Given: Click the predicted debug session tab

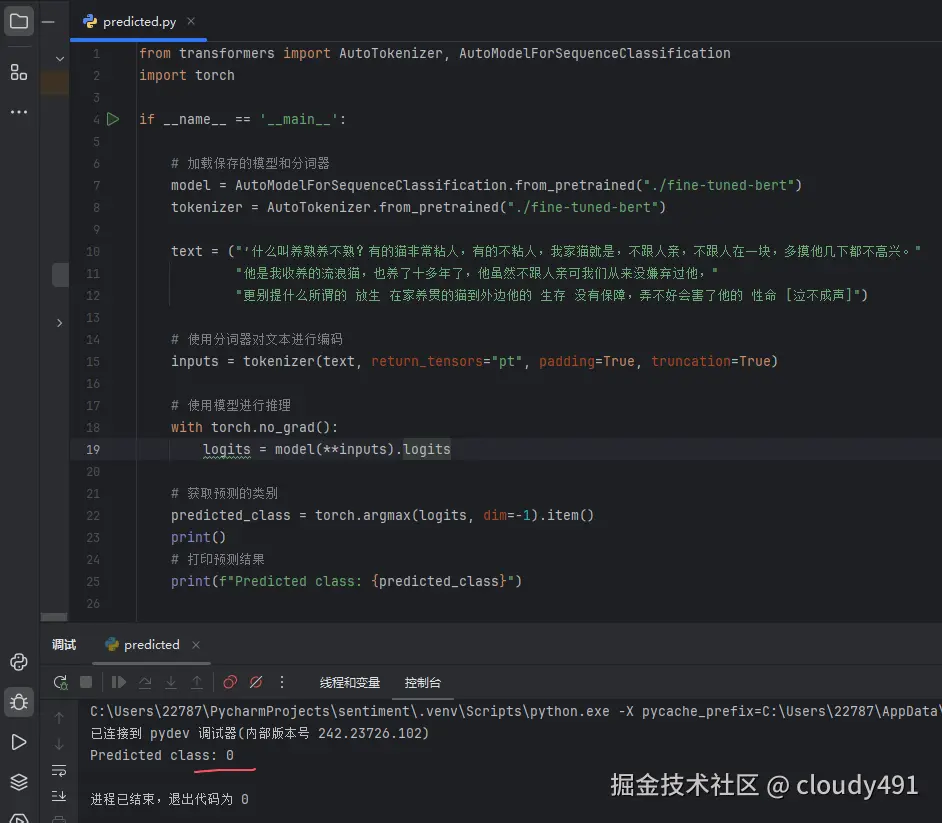Looking at the screenshot, I should pyautogui.click(x=150, y=644).
